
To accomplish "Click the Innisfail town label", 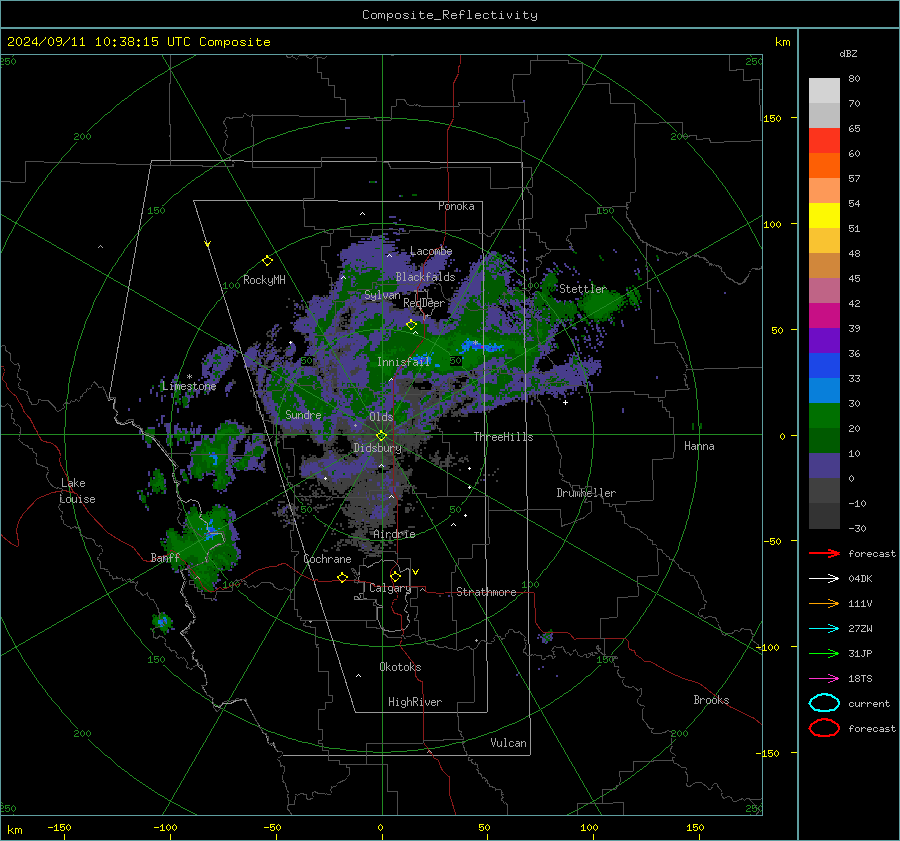I will [404, 362].
